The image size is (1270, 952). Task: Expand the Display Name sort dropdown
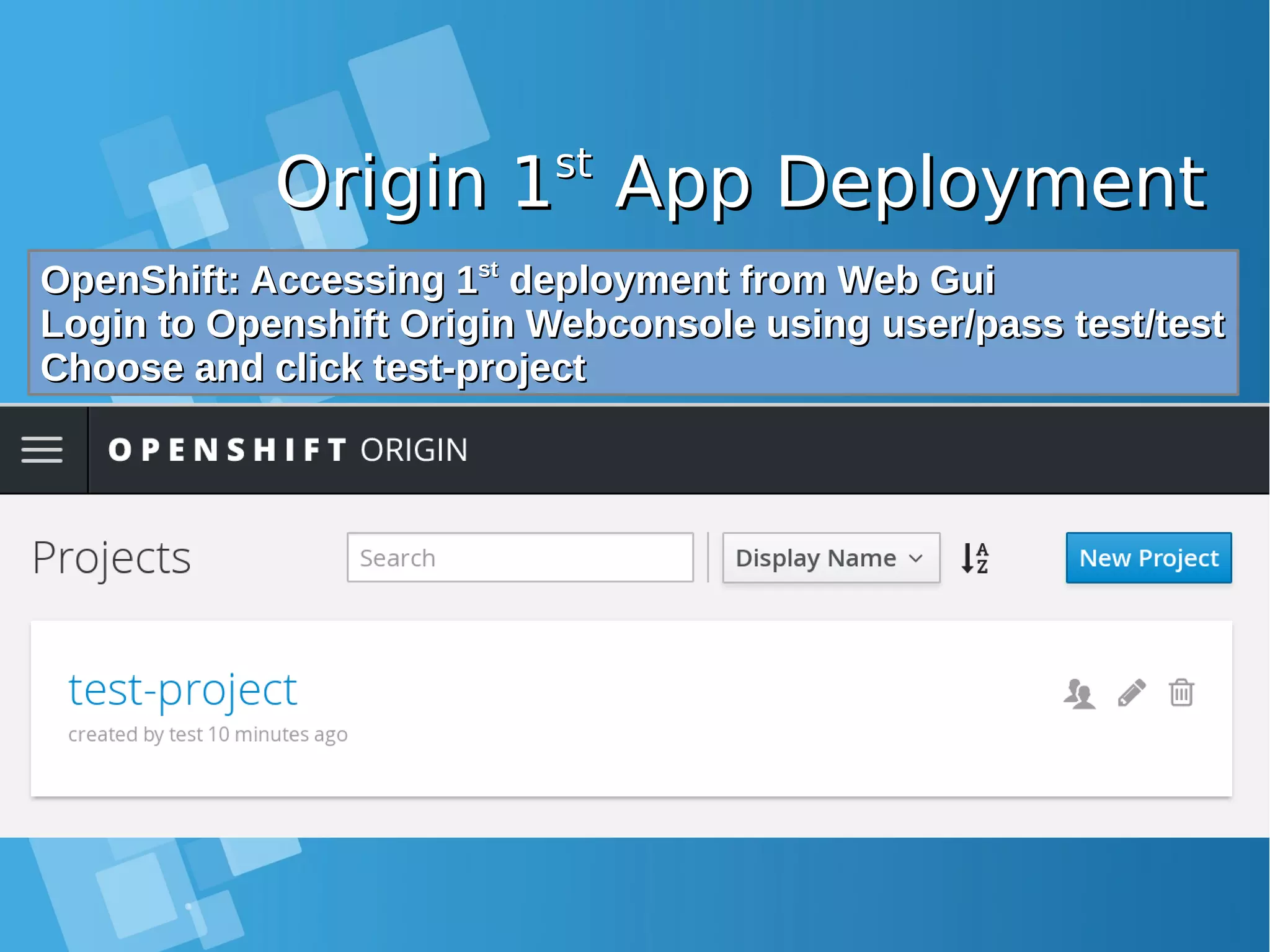[831, 558]
